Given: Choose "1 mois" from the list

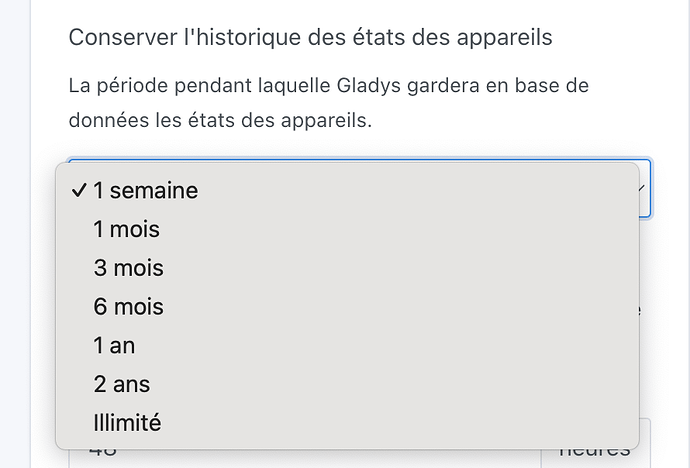Looking at the screenshot, I should click(126, 229).
